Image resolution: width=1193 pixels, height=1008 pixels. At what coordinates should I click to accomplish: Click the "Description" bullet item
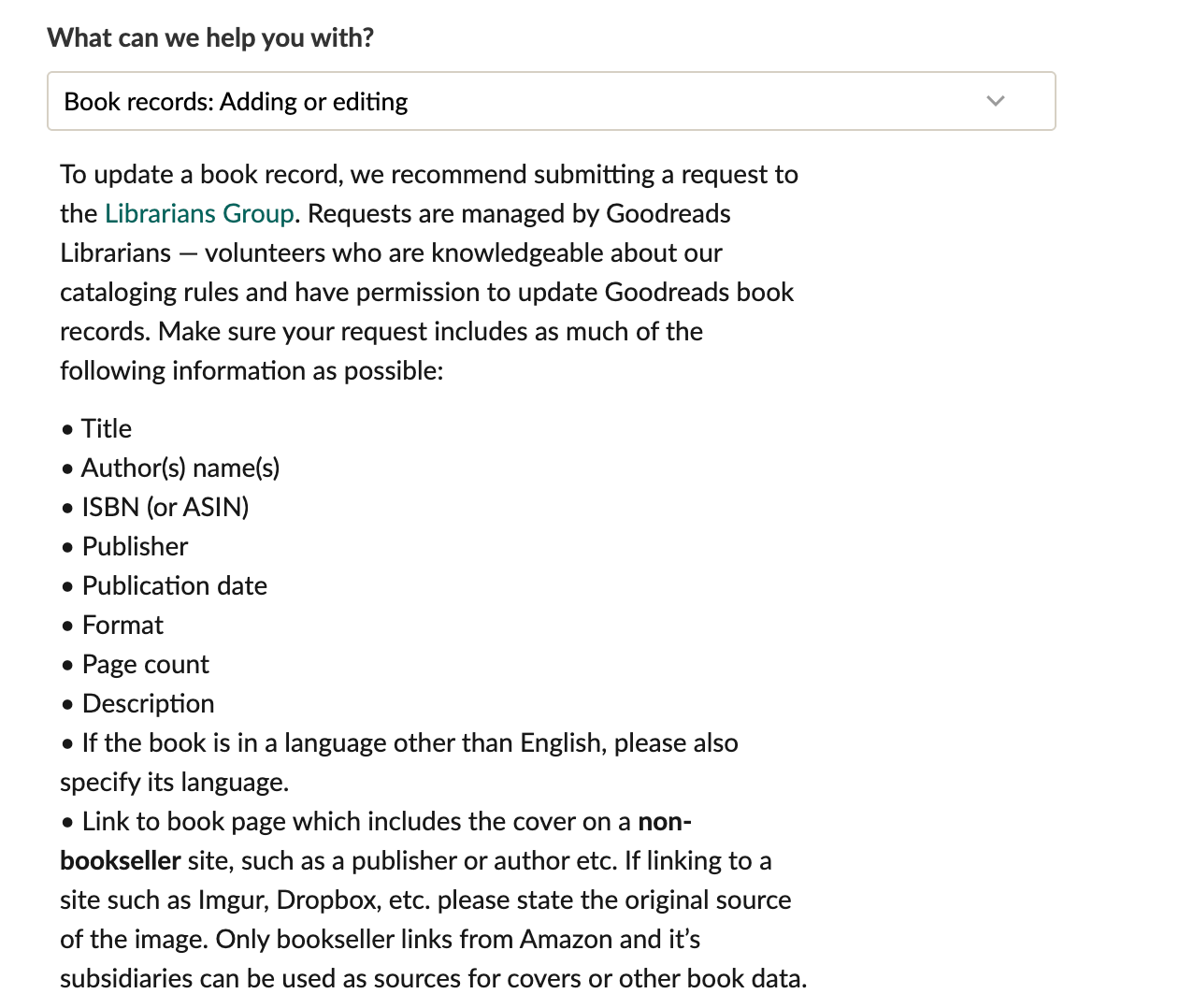(148, 704)
